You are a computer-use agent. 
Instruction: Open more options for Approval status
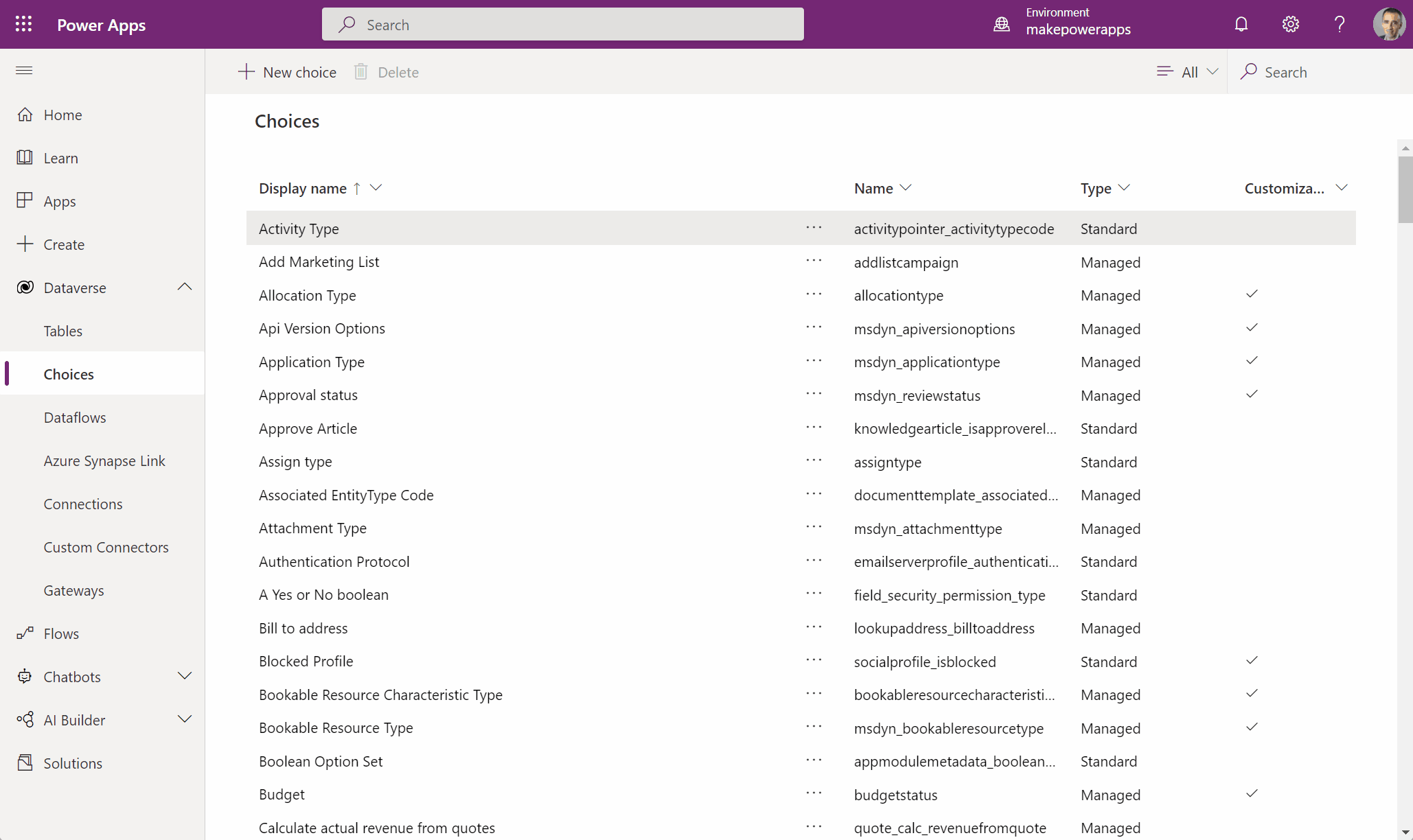pos(814,394)
